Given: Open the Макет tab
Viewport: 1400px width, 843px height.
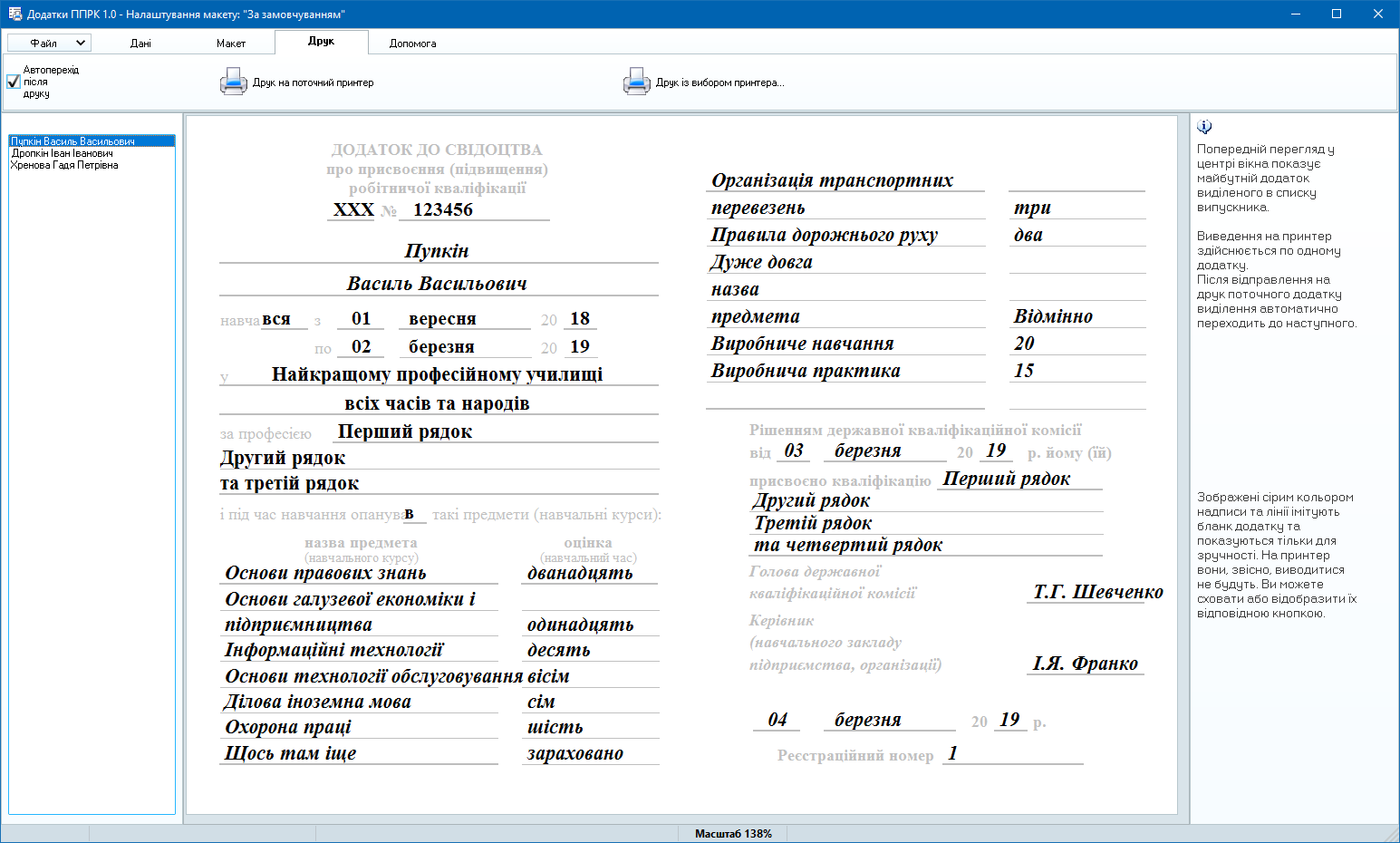Looking at the screenshot, I should point(231,43).
